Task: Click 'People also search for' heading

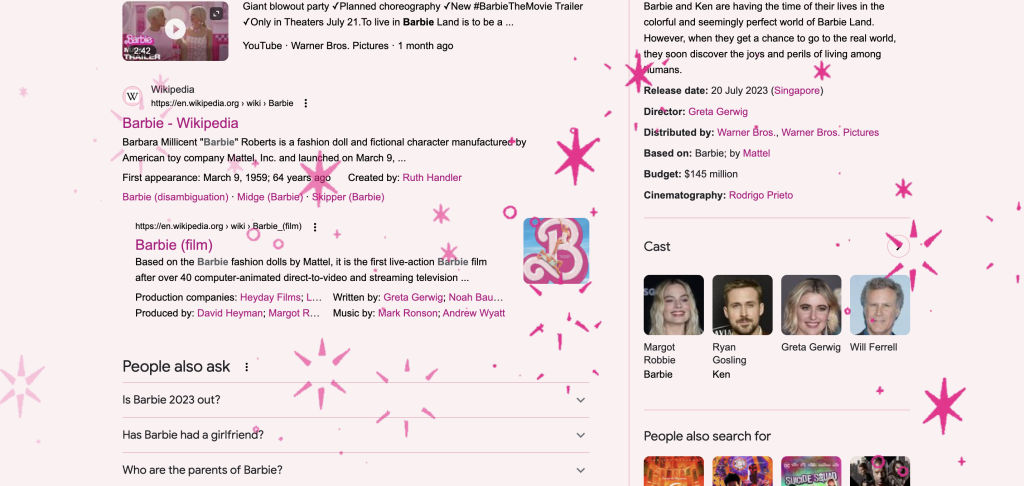Action: click(x=707, y=436)
